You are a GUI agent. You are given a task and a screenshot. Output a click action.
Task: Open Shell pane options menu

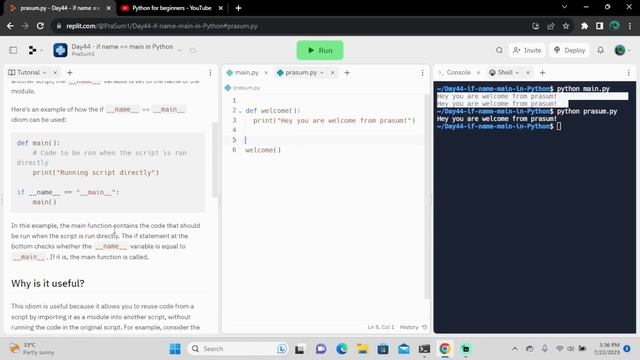pyautogui.click(x=629, y=73)
